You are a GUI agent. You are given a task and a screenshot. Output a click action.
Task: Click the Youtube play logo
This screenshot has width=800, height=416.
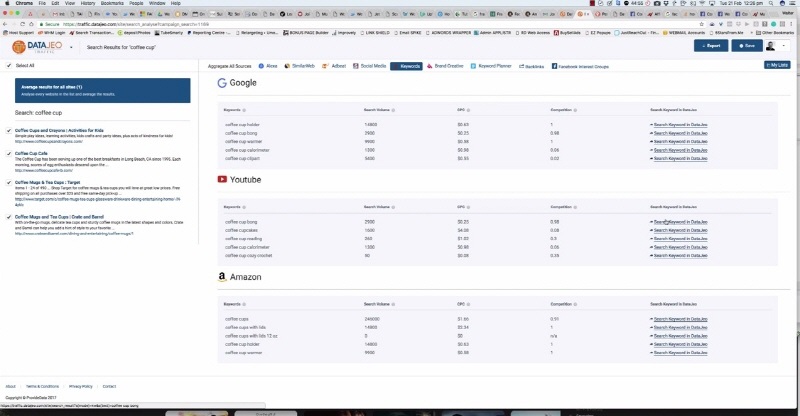(x=222, y=179)
